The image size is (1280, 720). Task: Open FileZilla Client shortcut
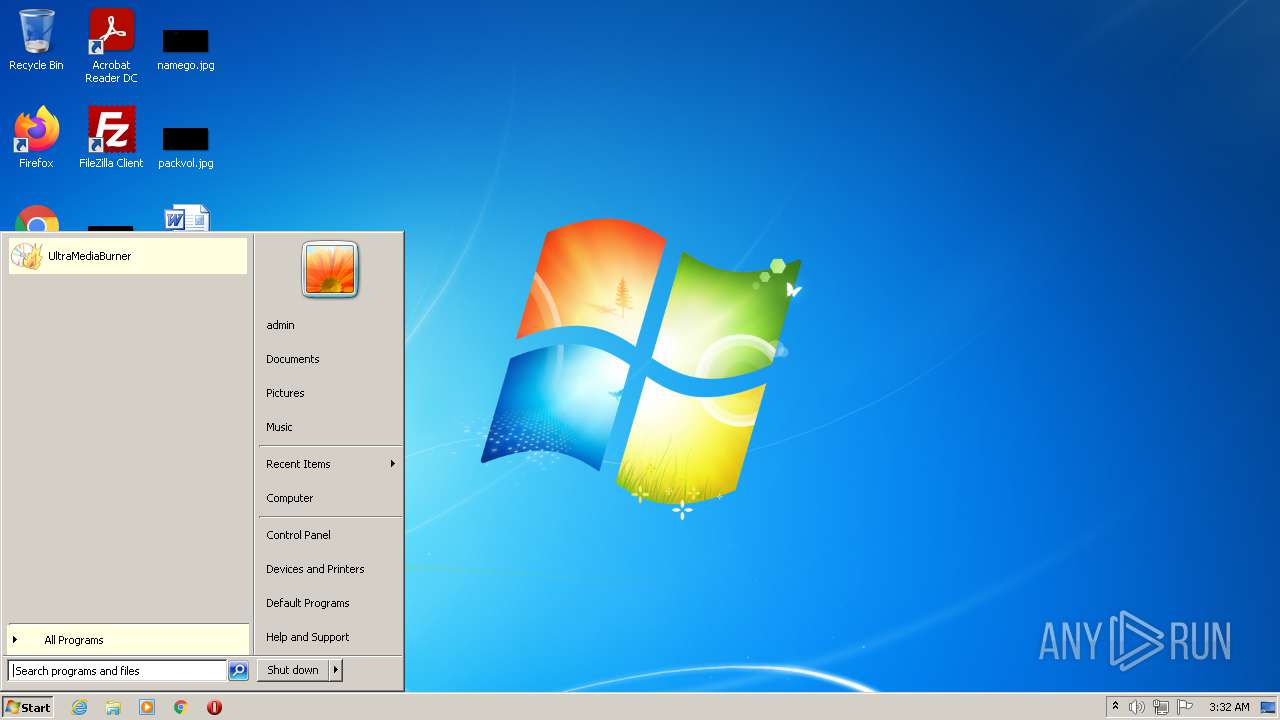tap(111, 137)
